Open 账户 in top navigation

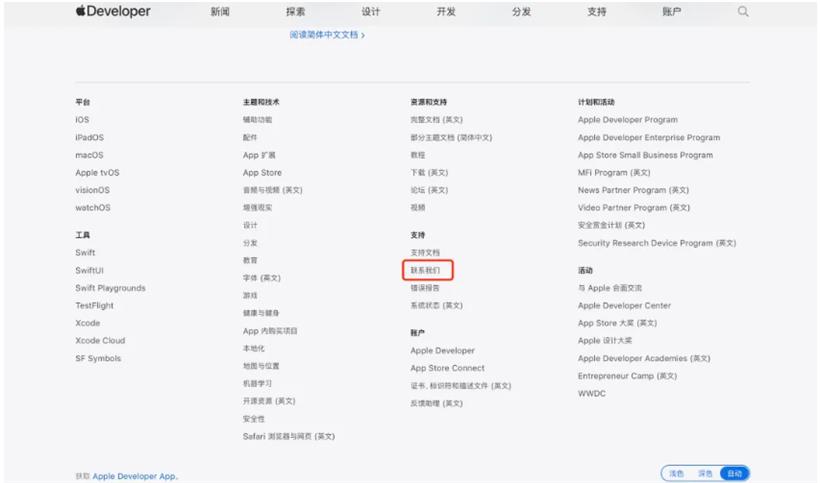pos(671,12)
